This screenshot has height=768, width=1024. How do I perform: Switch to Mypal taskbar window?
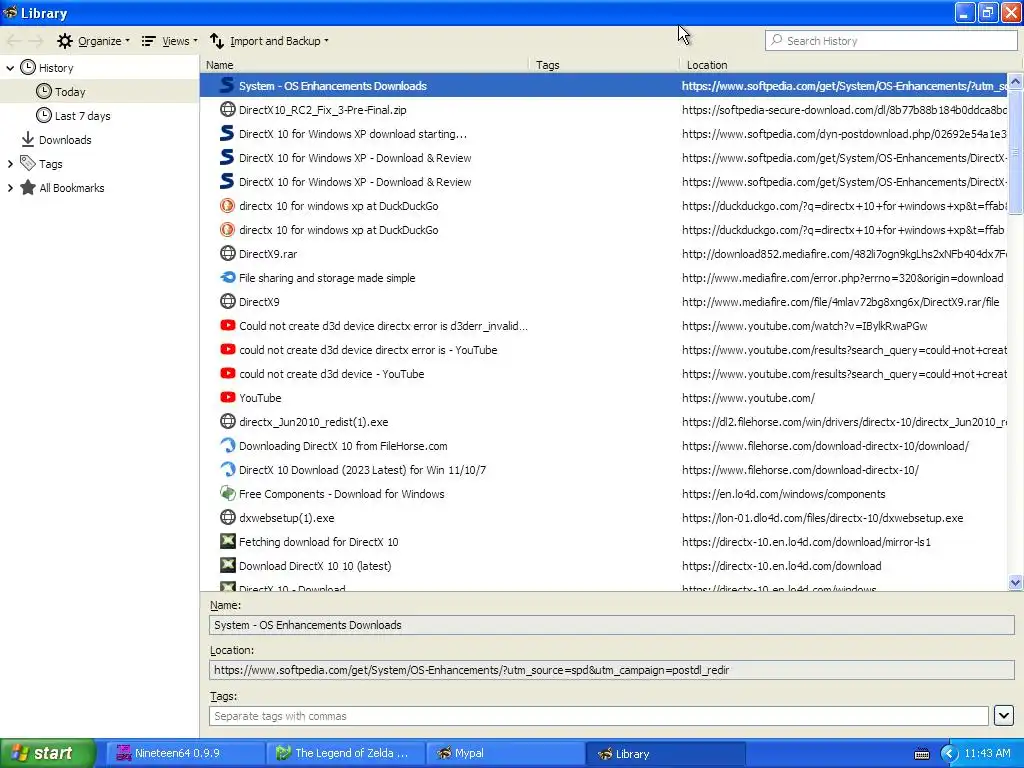point(505,753)
